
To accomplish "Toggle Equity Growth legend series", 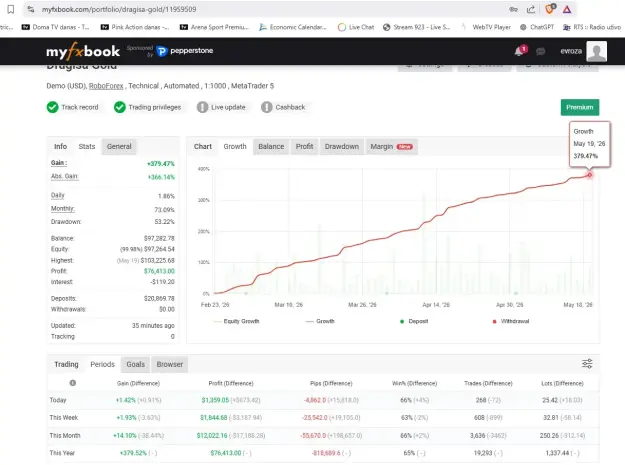I will (x=237, y=321).
